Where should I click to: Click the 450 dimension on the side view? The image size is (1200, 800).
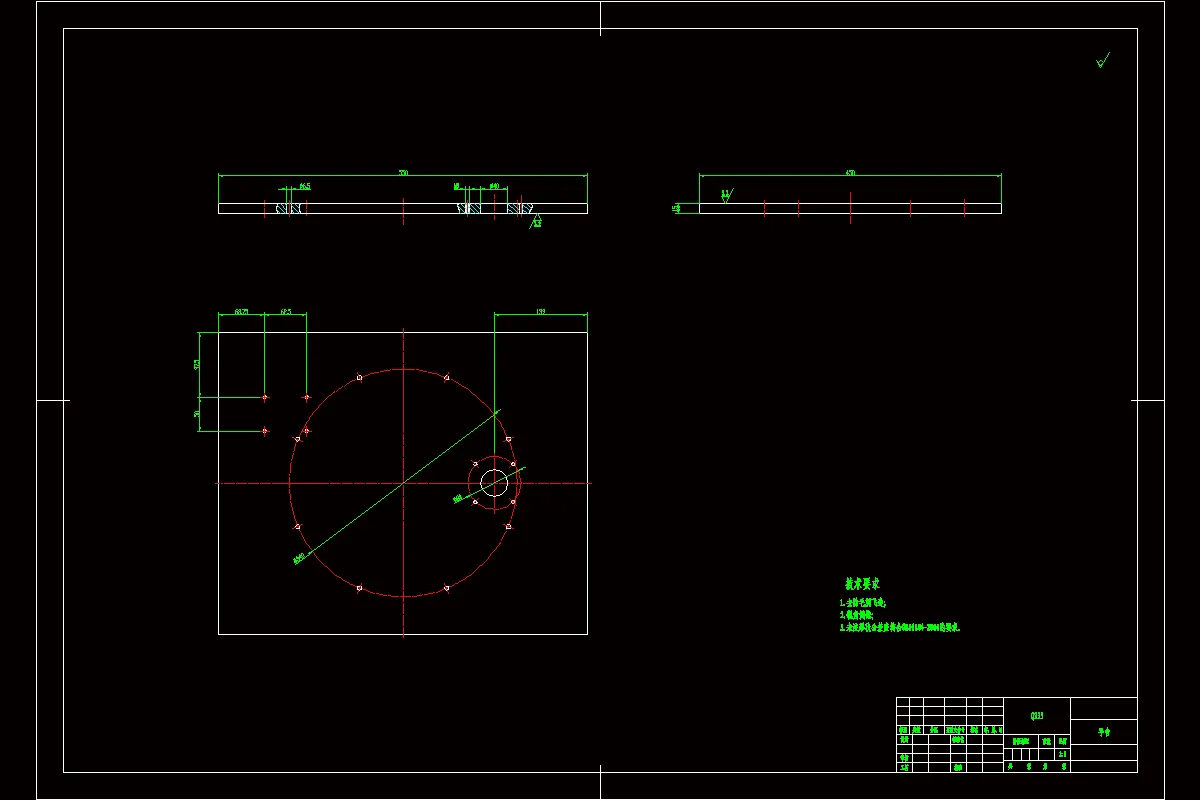(x=850, y=173)
